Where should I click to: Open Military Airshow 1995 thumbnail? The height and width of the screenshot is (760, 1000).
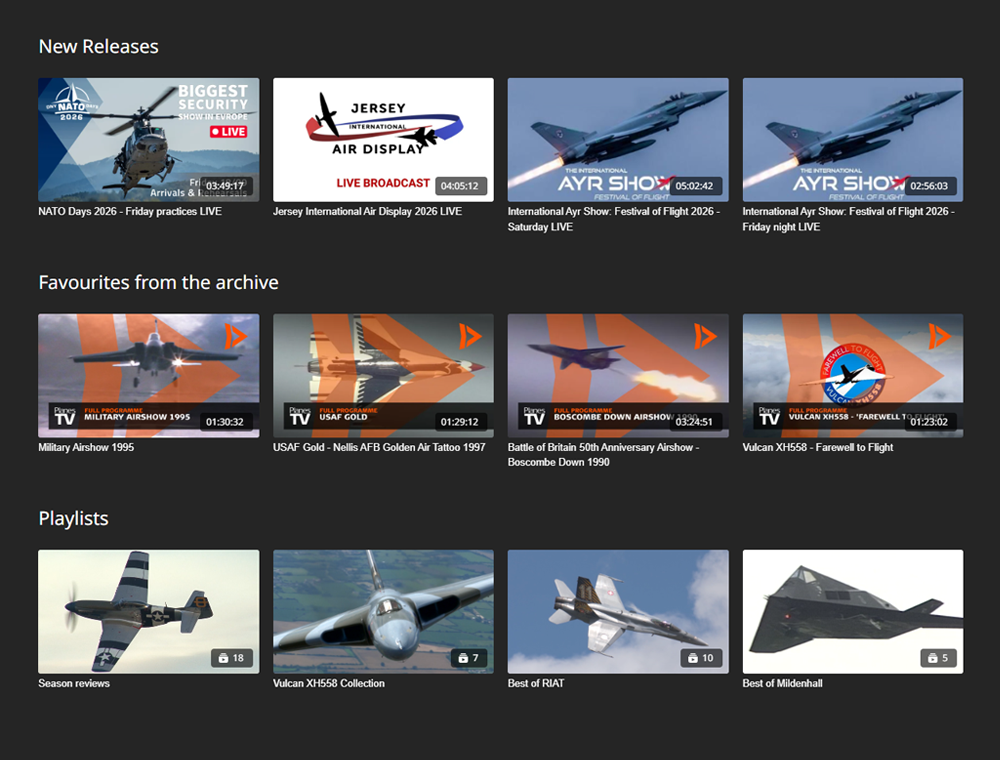point(149,376)
